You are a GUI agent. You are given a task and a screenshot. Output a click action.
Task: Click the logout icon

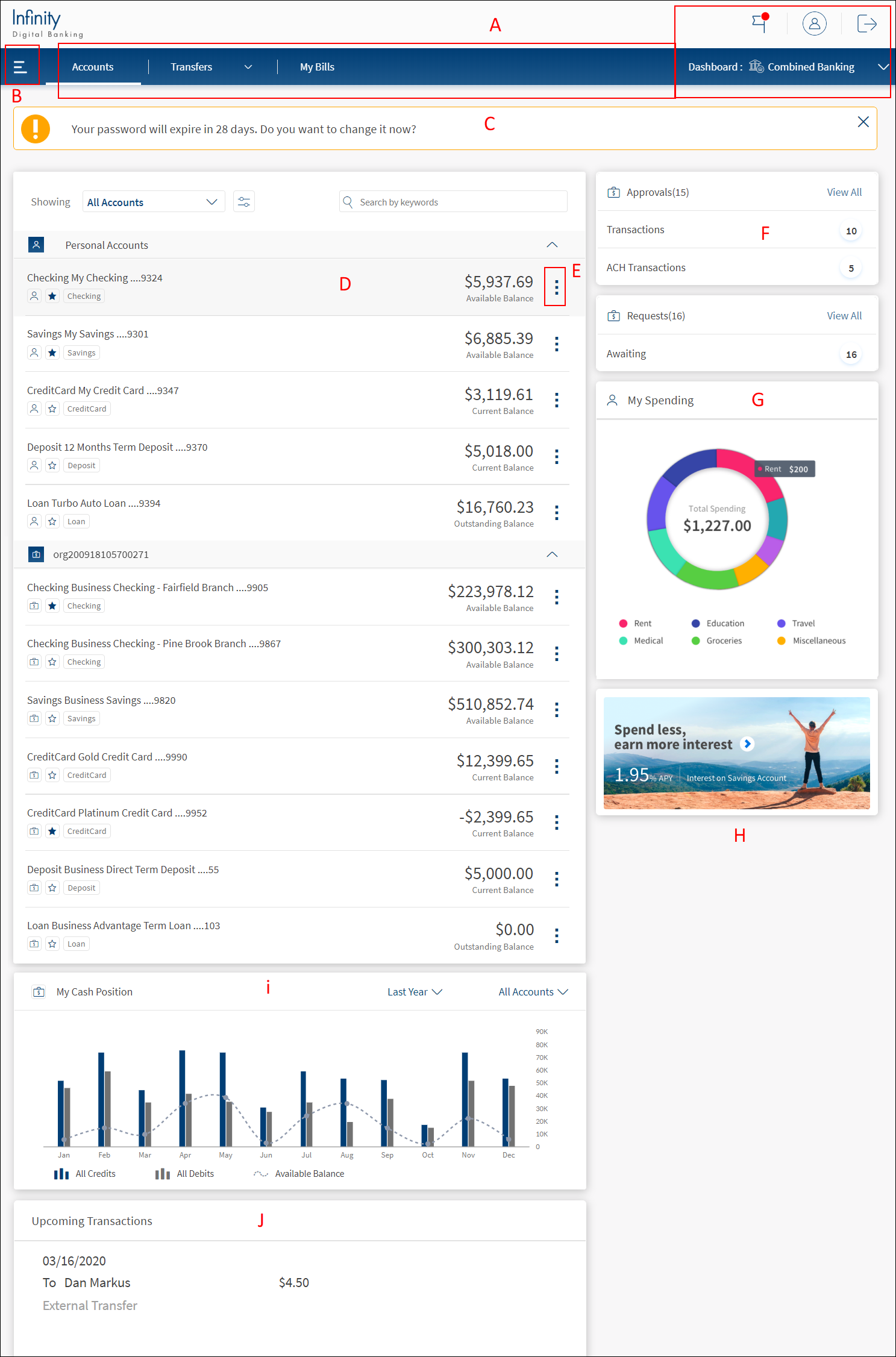(x=866, y=24)
